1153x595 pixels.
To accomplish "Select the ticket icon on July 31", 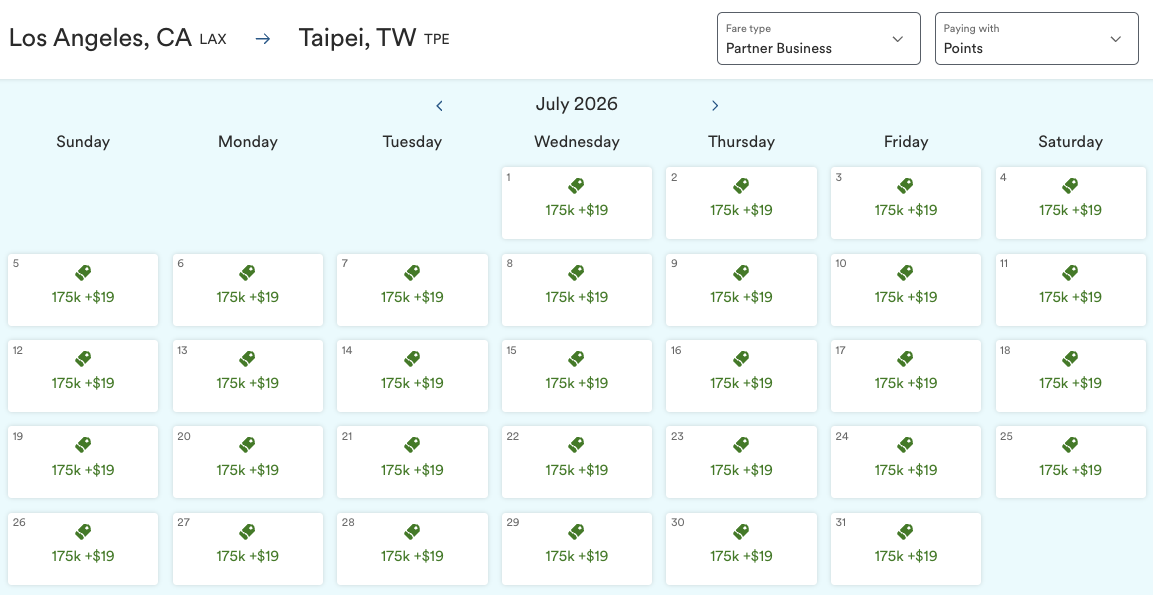I will click(905, 531).
